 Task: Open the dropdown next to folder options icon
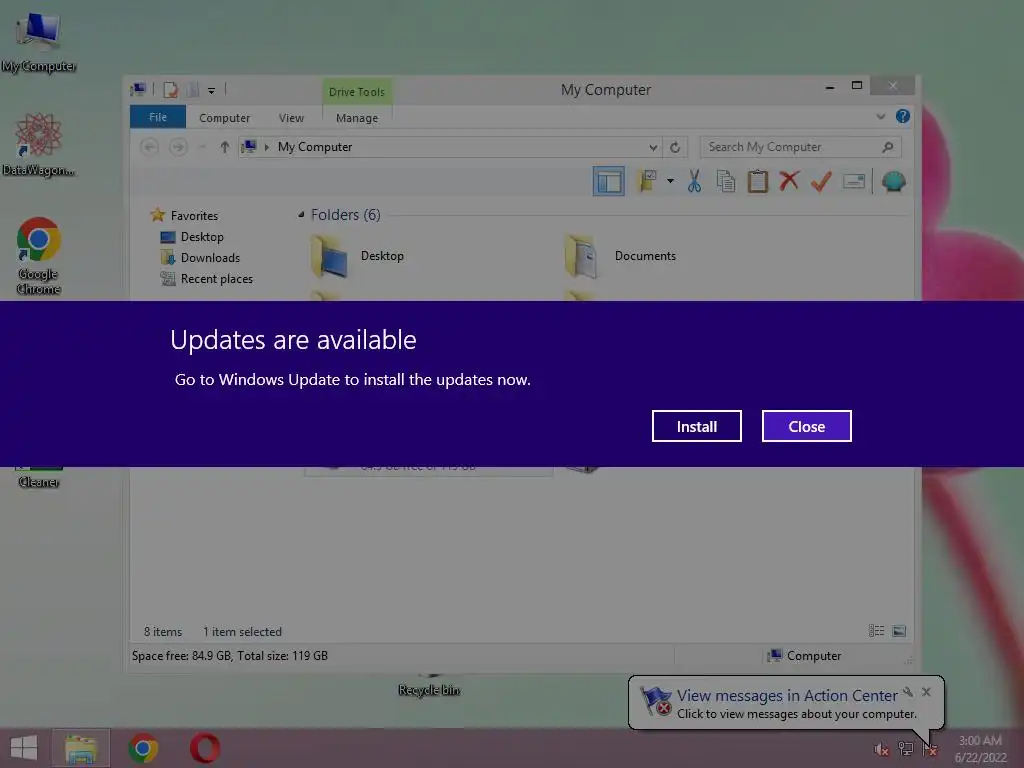tap(670, 181)
